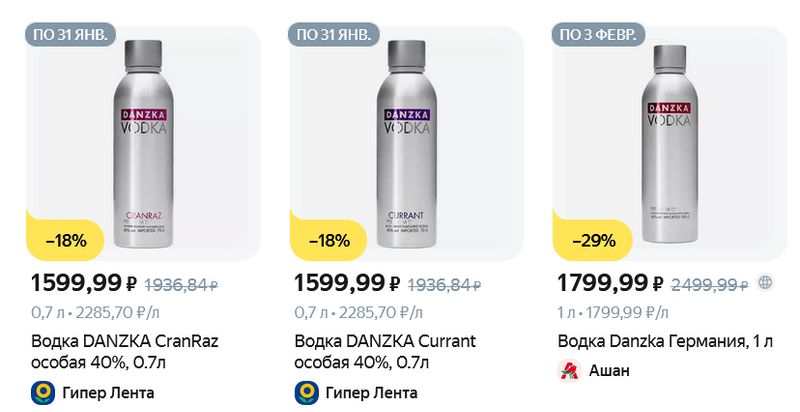Click the Гипер Лента logo under CranRaz vodka
This screenshot has height=412, width=800.
pos(42,391)
